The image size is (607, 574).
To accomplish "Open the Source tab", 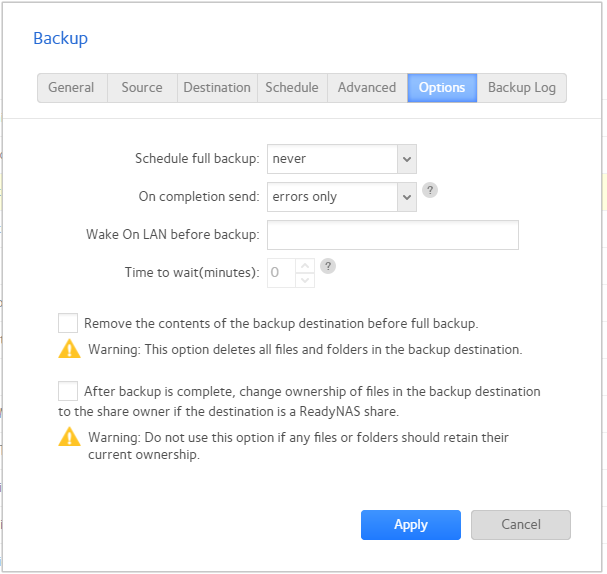I will [x=142, y=88].
